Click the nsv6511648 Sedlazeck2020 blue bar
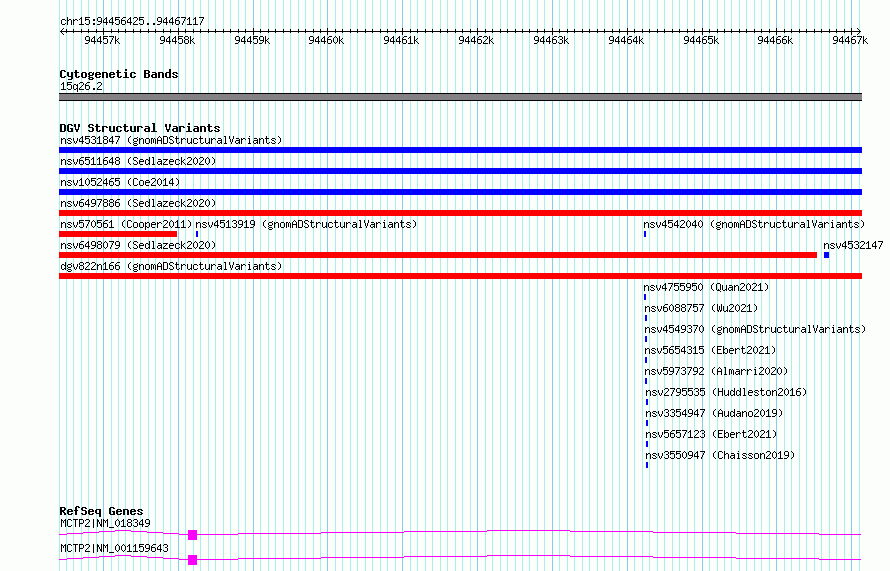The height and width of the screenshot is (571, 890). click(460, 171)
